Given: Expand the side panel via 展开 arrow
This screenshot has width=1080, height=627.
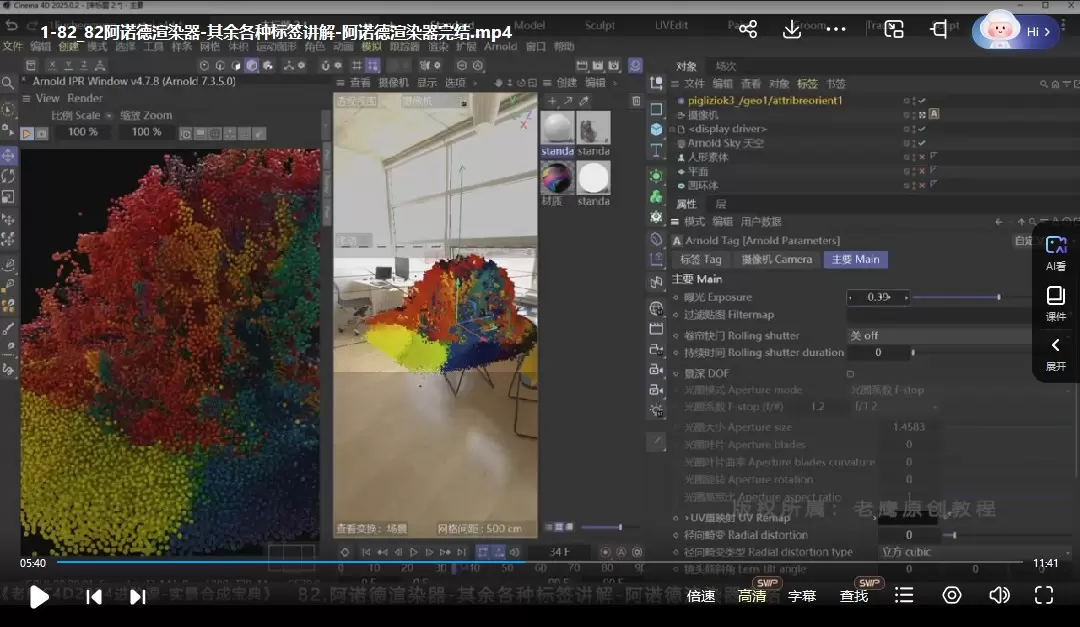Looking at the screenshot, I should coord(1055,354).
